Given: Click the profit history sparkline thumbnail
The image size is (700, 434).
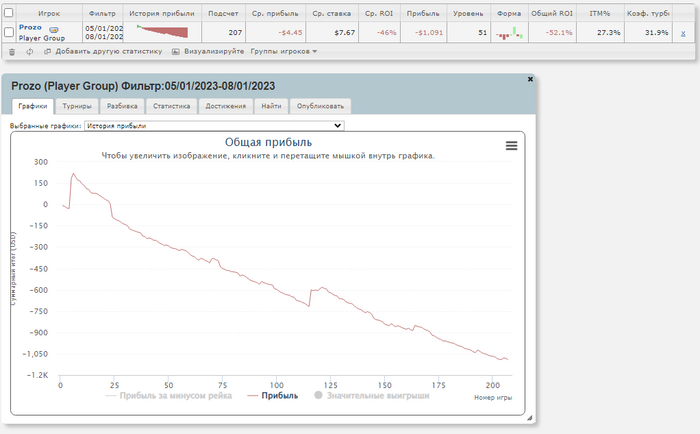Looking at the screenshot, I should click(162, 32).
